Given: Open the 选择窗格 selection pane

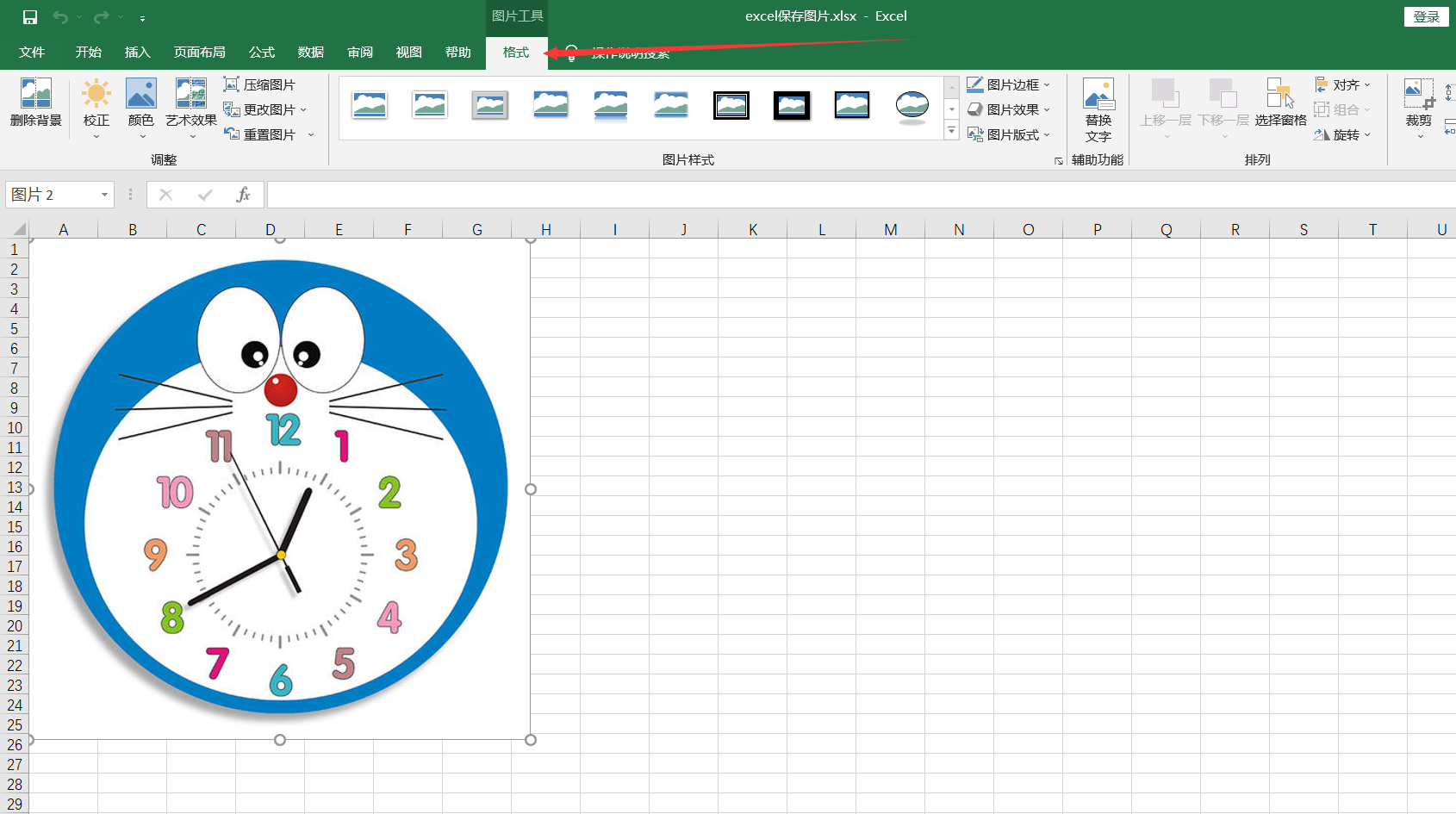Looking at the screenshot, I should point(1280,103).
